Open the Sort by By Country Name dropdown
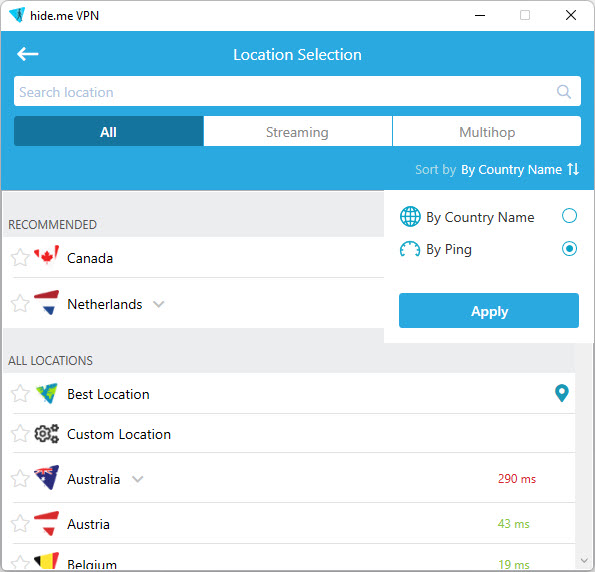This screenshot has width=595, height=572. point(497,169)
